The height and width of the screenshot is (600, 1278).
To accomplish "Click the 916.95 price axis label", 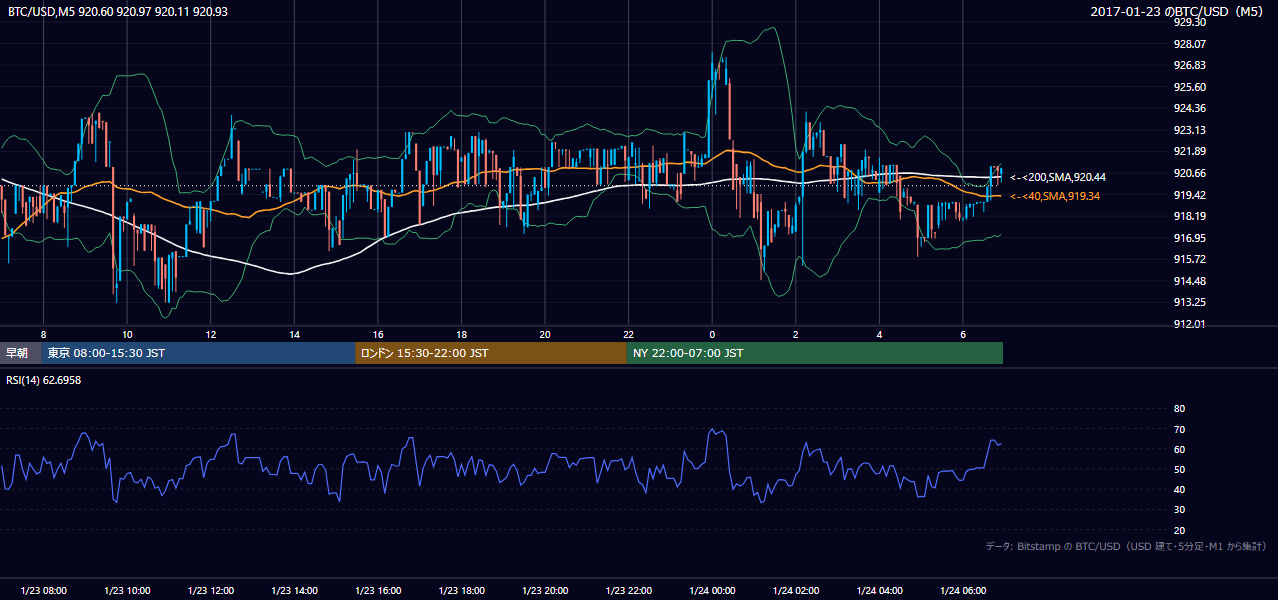I will pyautogui.click(x=1189, y=238).
